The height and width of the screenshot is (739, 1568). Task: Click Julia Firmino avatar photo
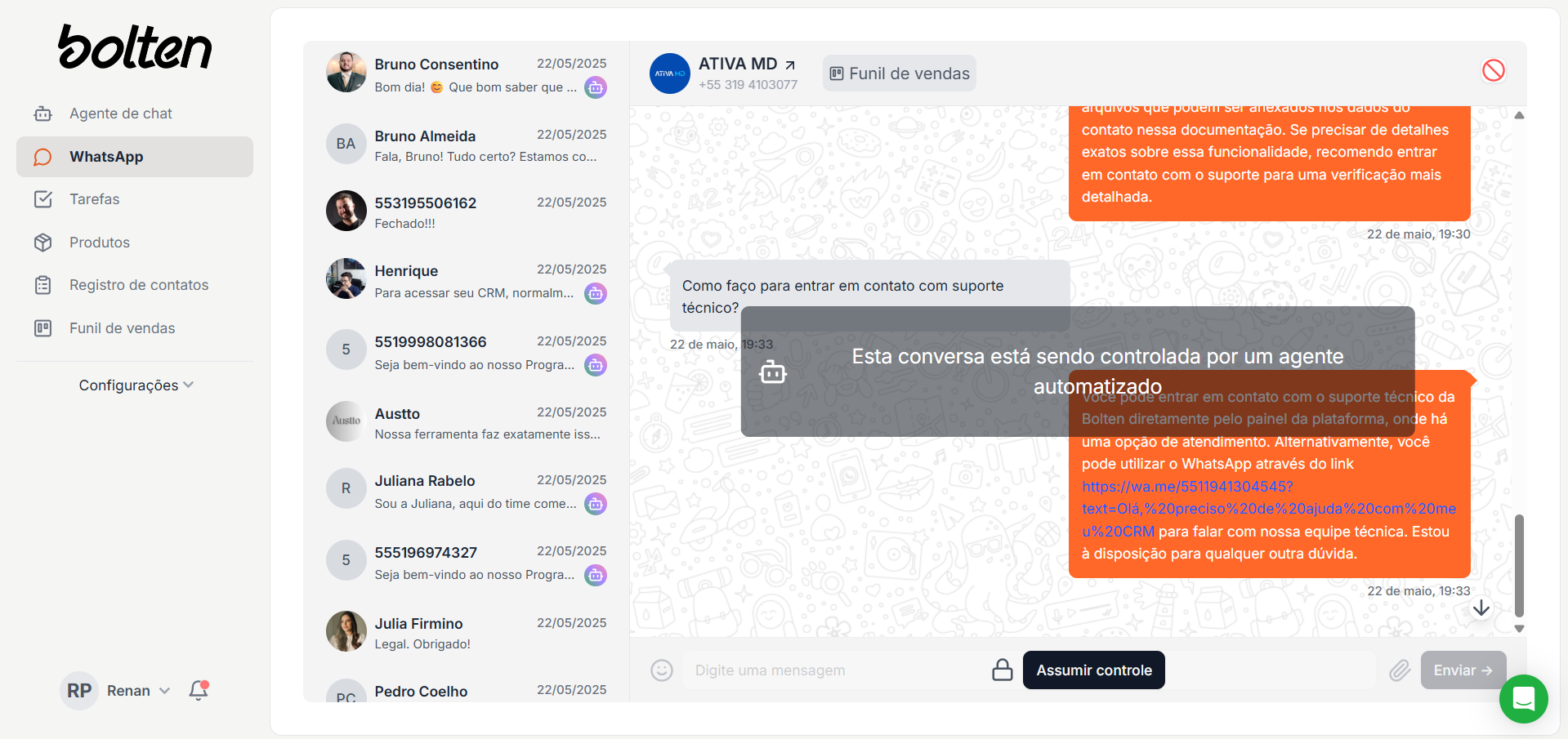[346, 631]
